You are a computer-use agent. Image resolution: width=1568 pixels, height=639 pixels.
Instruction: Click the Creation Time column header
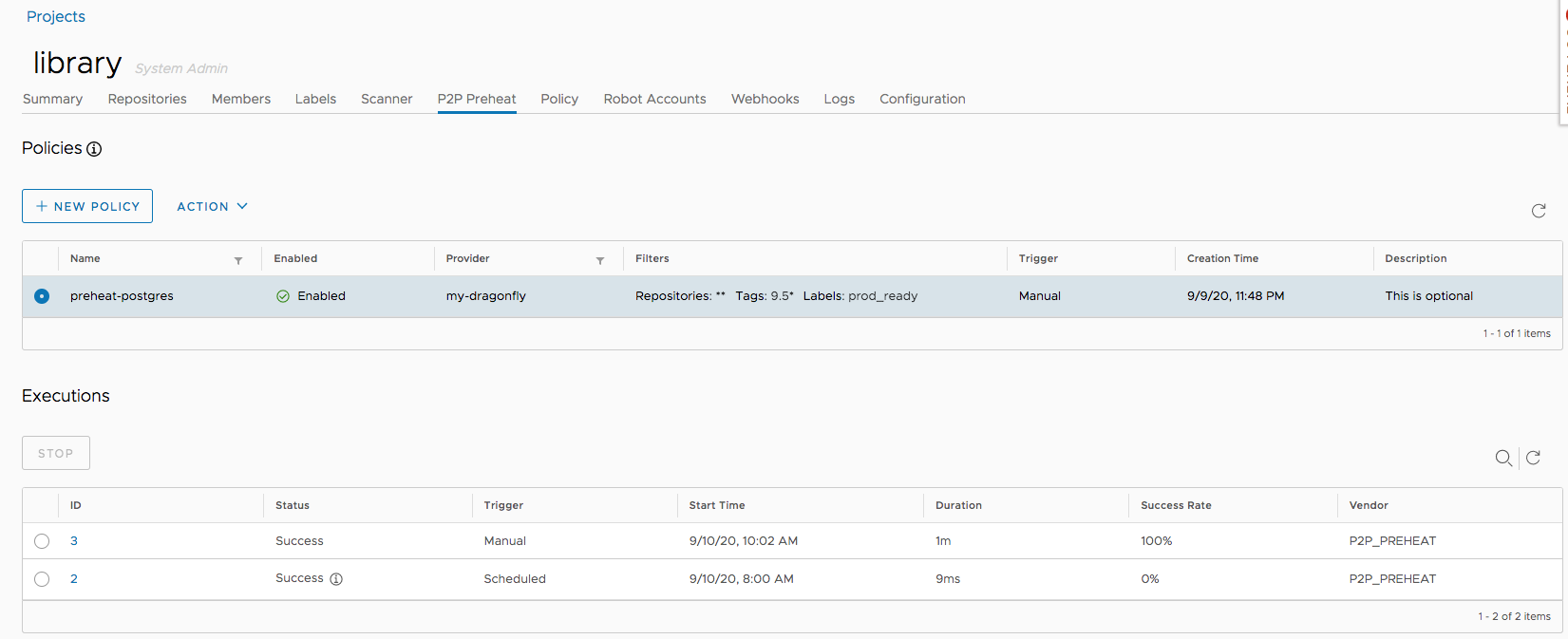(1222, 258)
